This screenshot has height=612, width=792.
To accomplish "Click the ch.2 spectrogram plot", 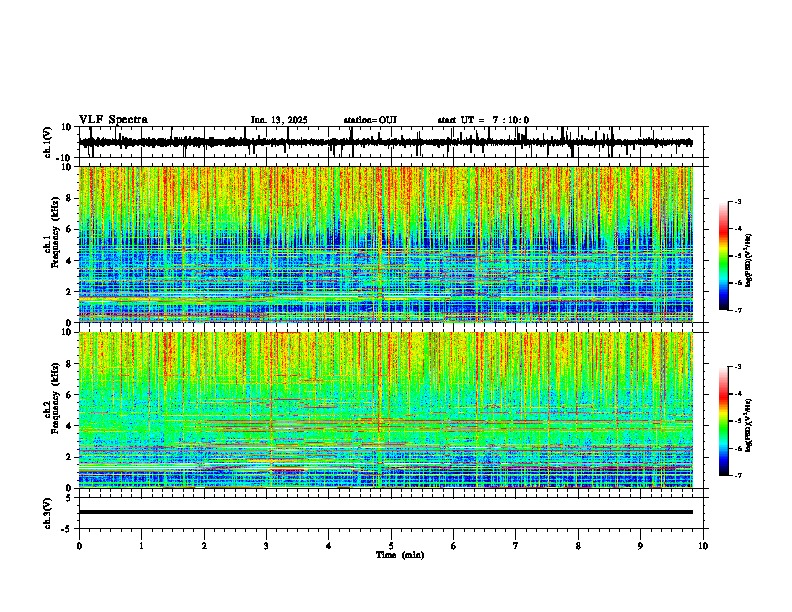I will tap(386, 410).
